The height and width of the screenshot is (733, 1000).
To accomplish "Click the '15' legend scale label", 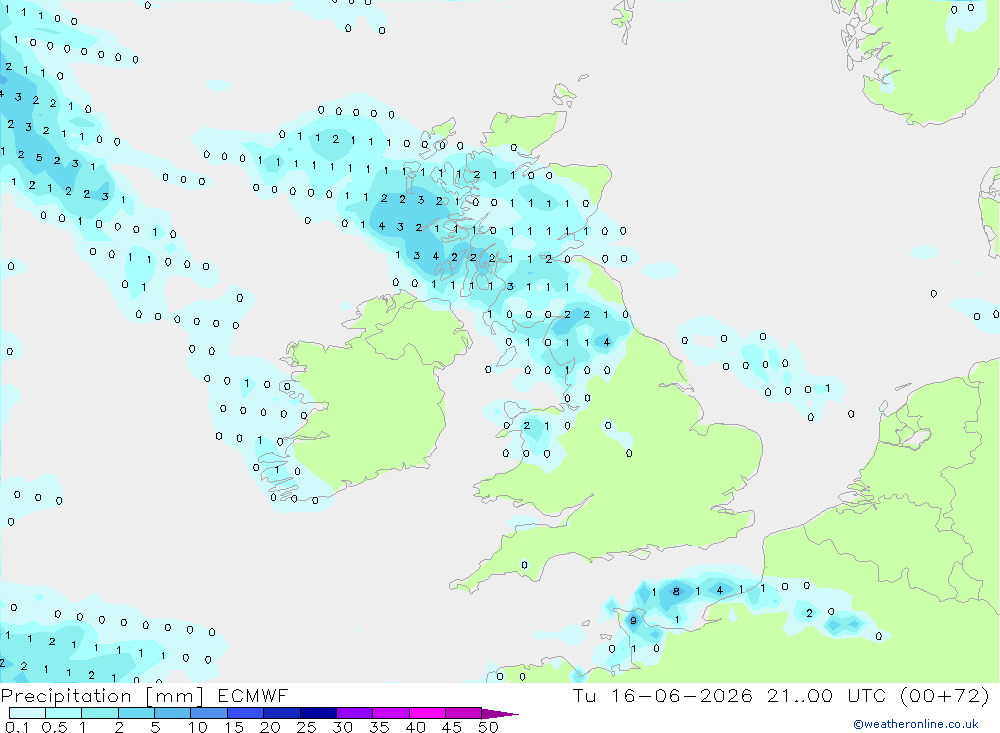I will pos(234,727).
